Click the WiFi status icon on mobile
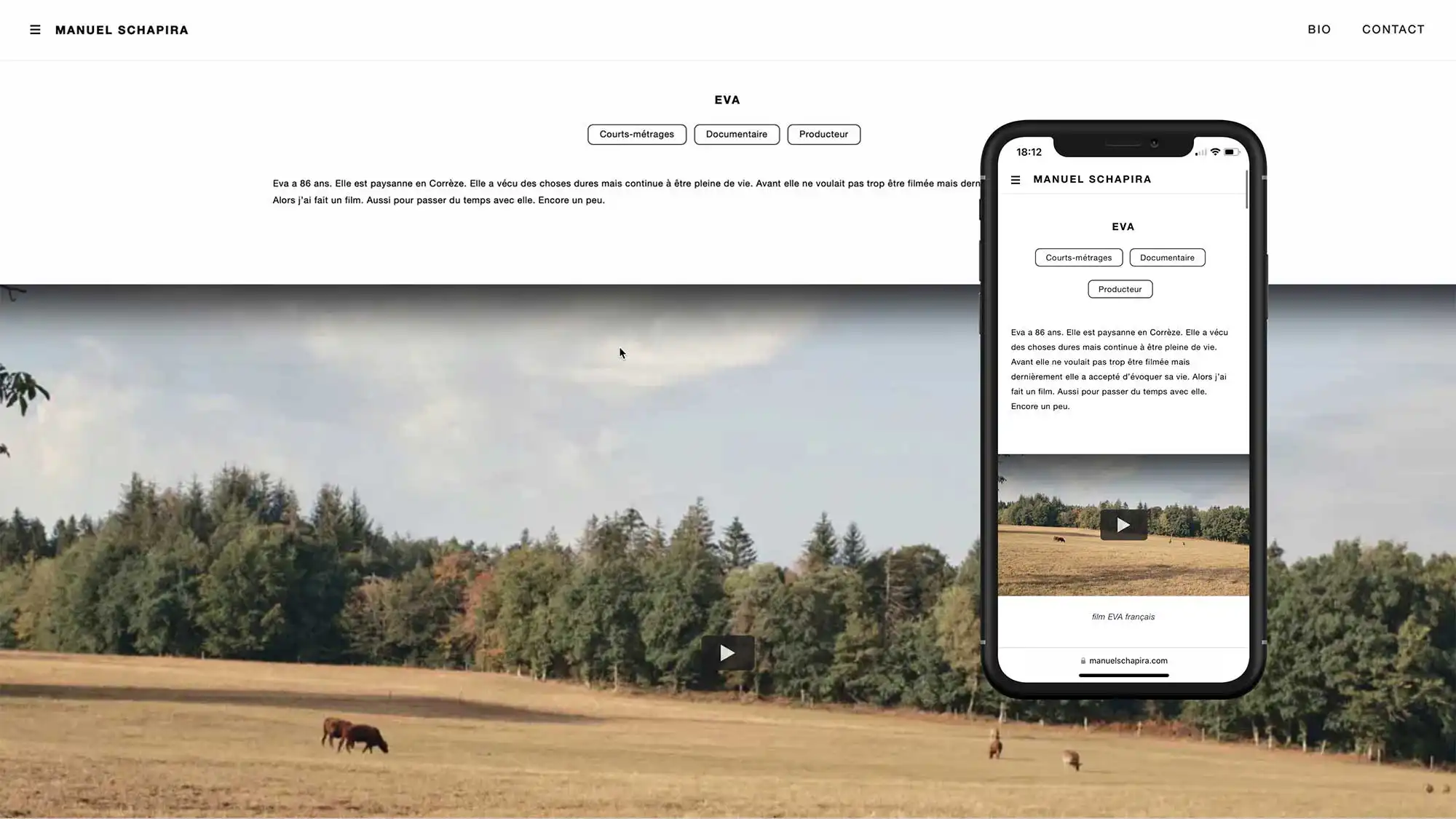Screen dimensions: 1456x819 [x=1214, y=152]
